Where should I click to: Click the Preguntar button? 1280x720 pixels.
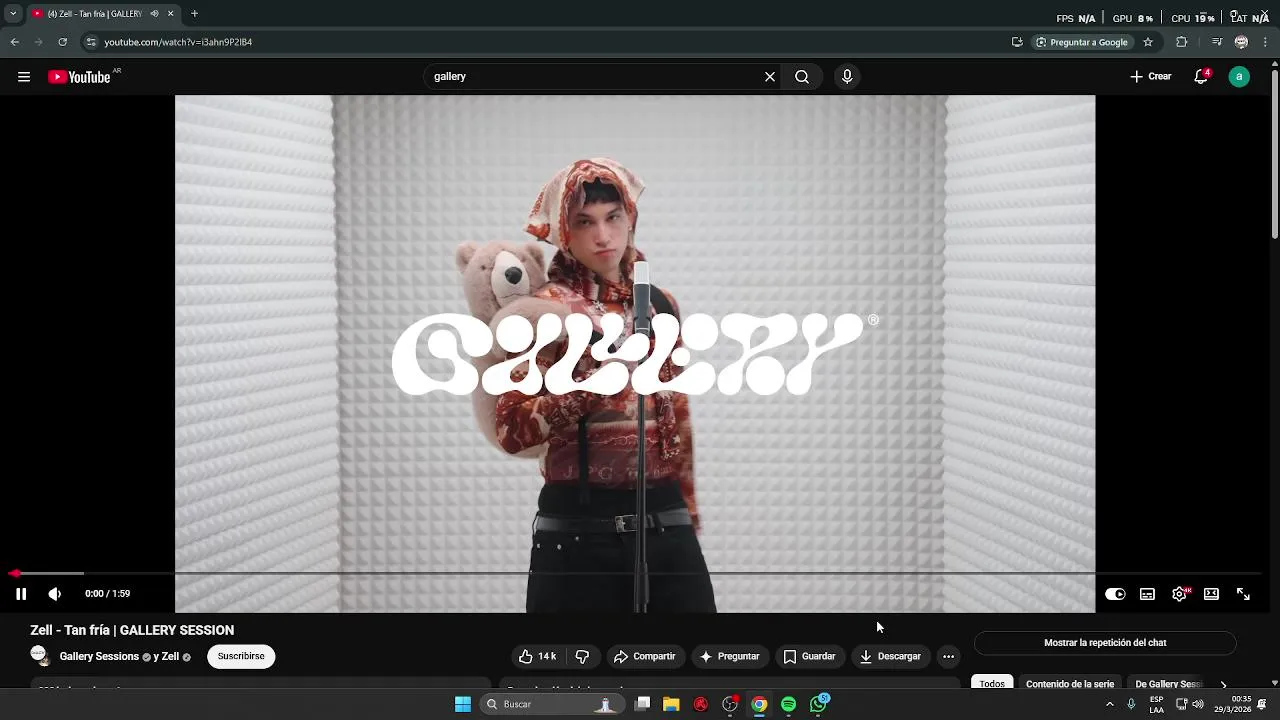tap(730, 657)
